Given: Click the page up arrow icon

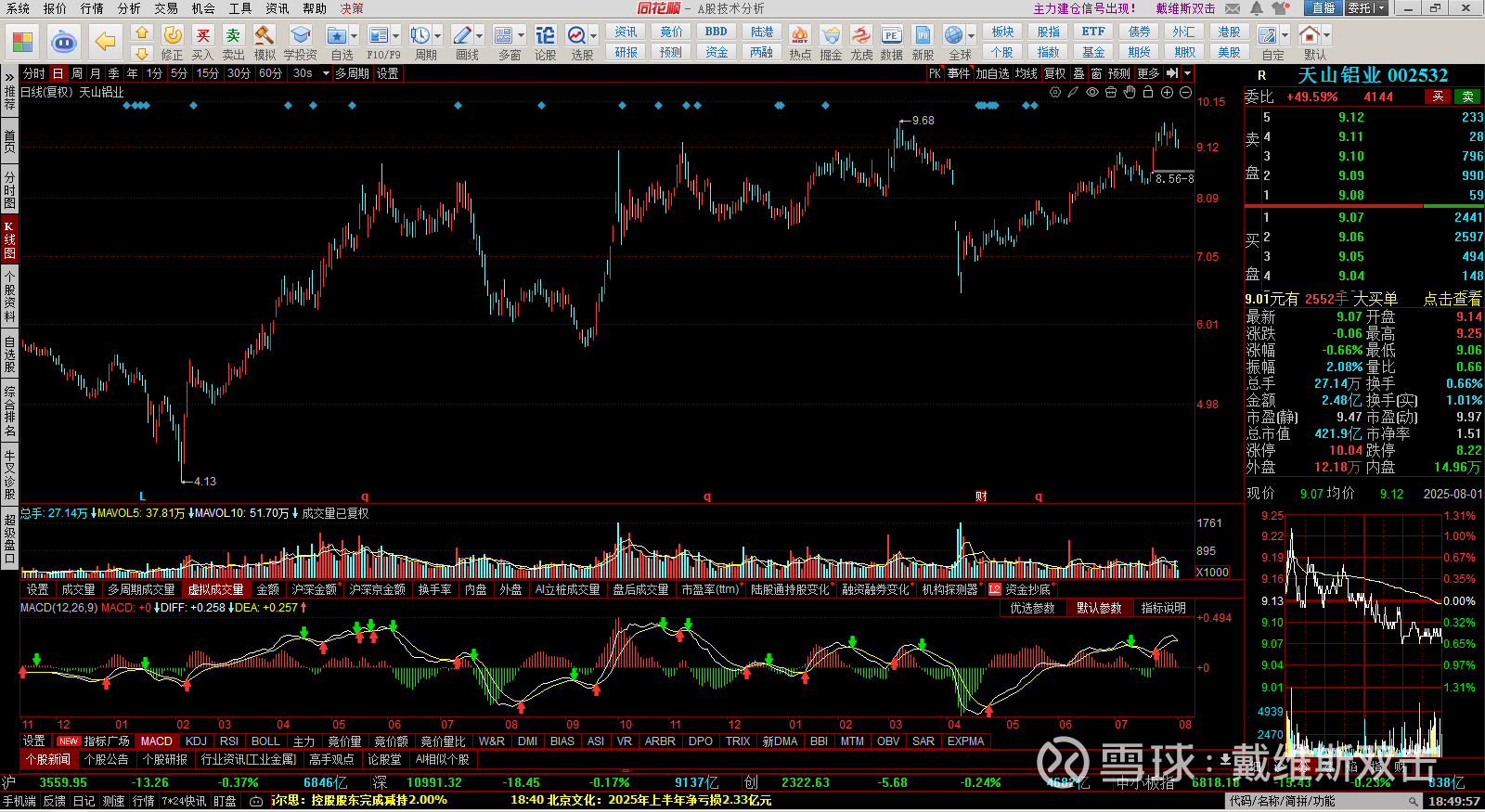Looking at the screenshot, I should tap(141, 32).
